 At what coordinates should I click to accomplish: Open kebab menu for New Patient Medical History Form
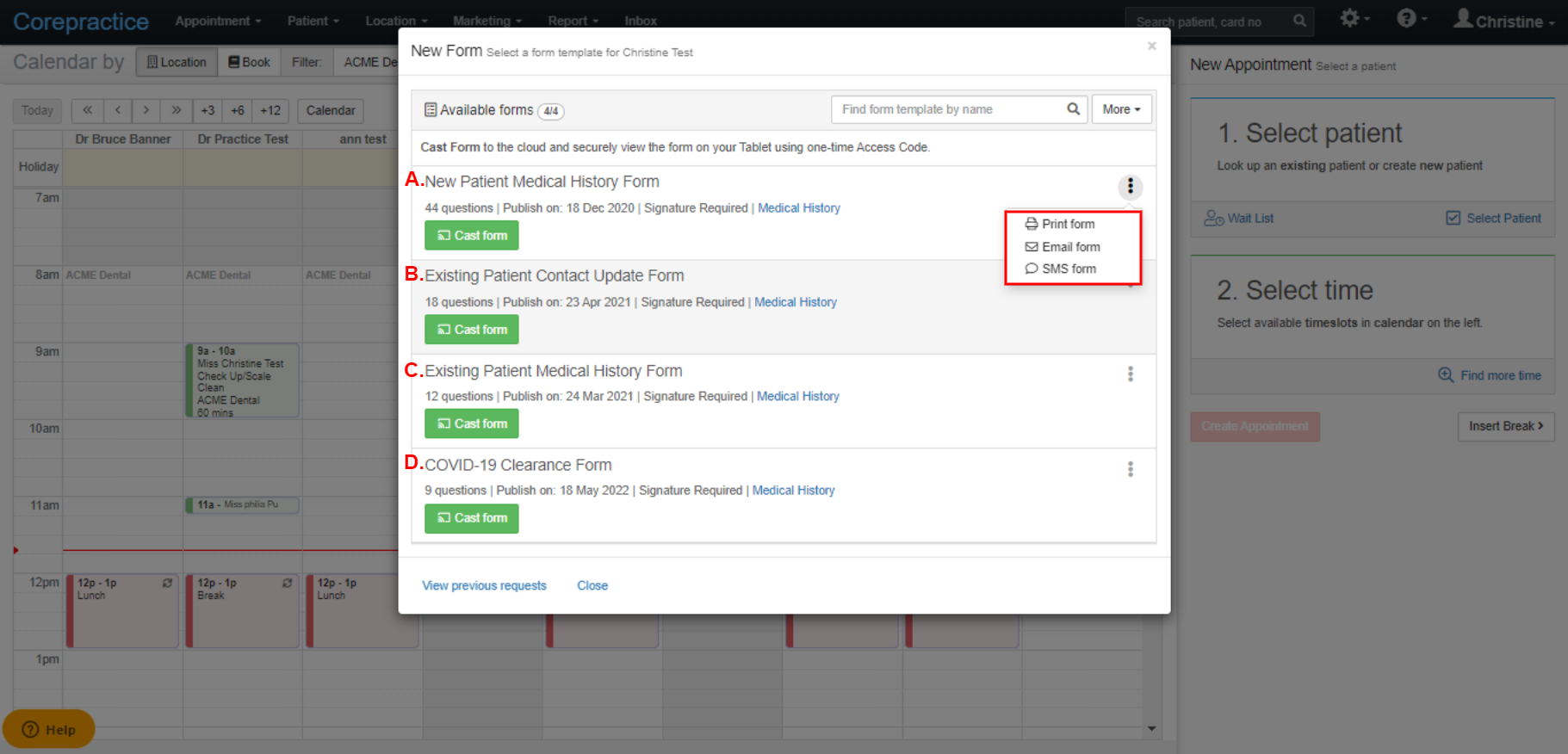click(x=1130, y=187)
